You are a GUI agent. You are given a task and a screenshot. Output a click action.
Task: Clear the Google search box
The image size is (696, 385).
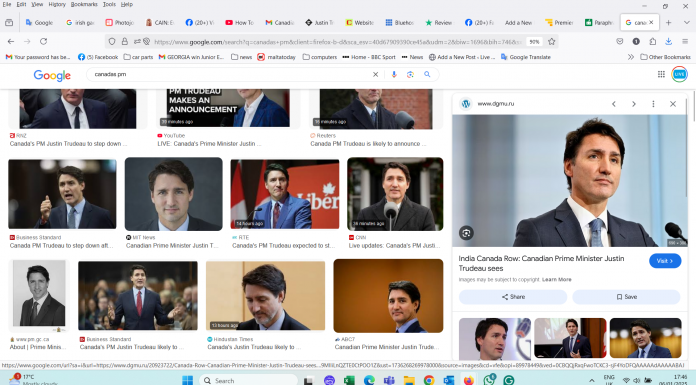(x=375, y=74)
